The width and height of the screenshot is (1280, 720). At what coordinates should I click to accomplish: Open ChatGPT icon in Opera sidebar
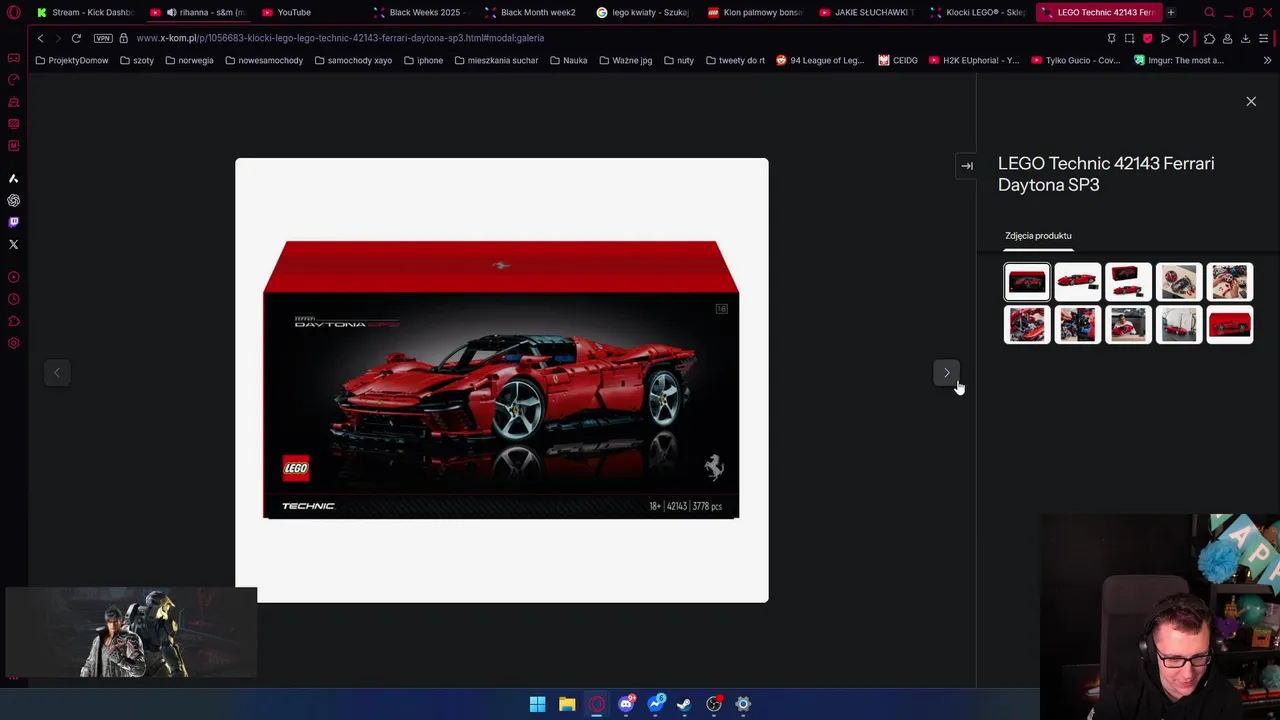pyautogui.click(x=13, y=200)
